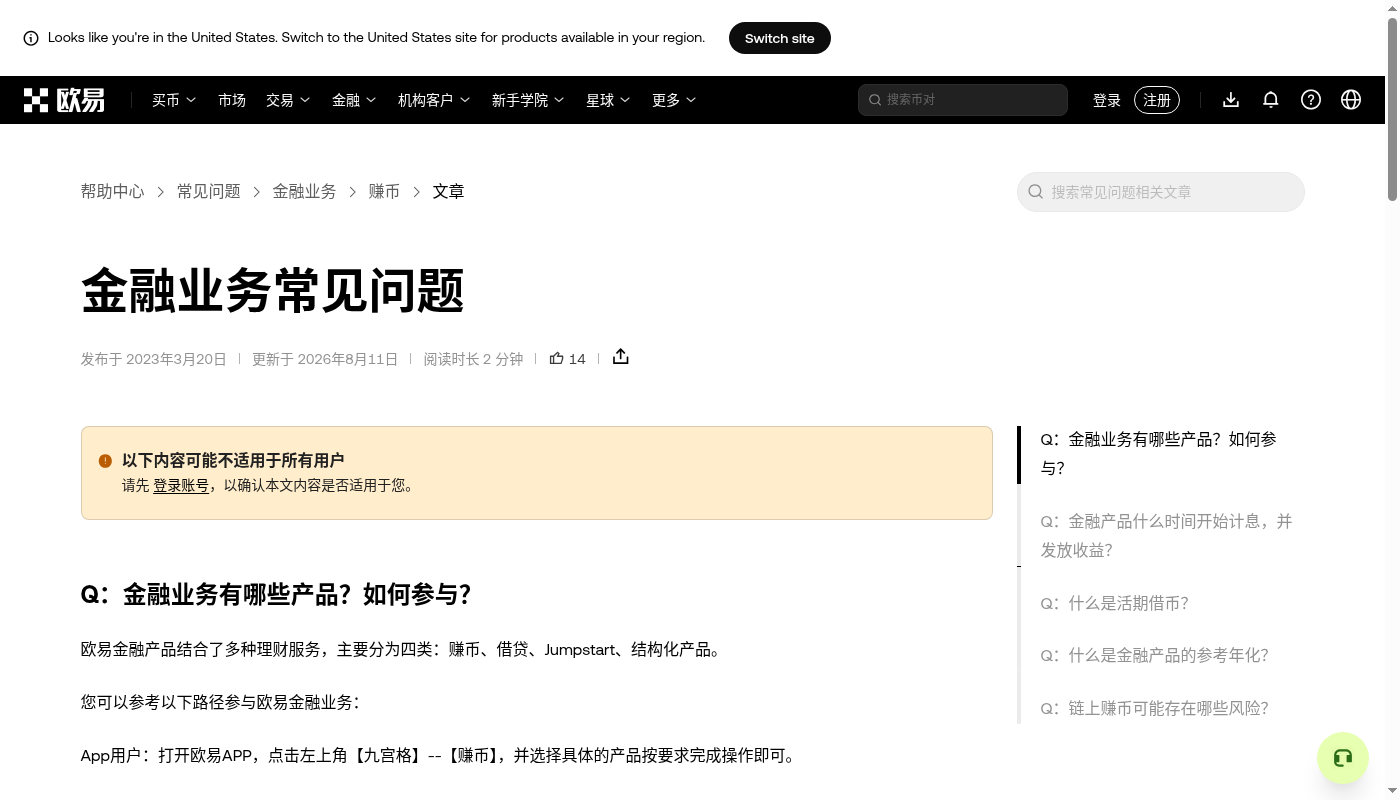The width and height of the screenshot is (1400, 800).
Task: Click the thumbs-up like icon
Action: pyautogui.click(x=557, y=358)
